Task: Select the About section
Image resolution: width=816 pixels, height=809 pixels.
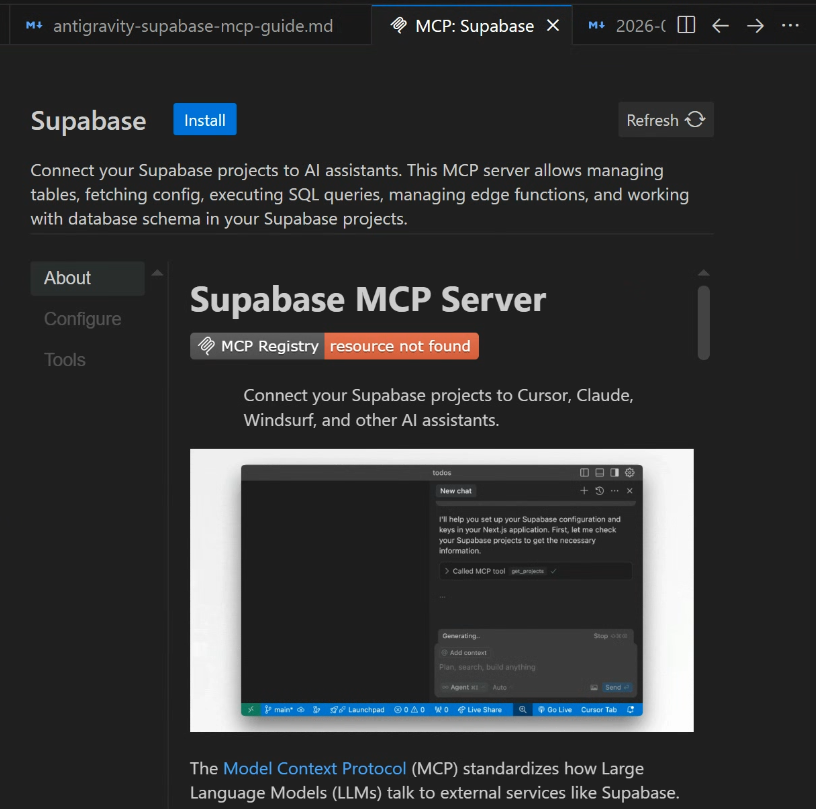Action: point(87,278)
